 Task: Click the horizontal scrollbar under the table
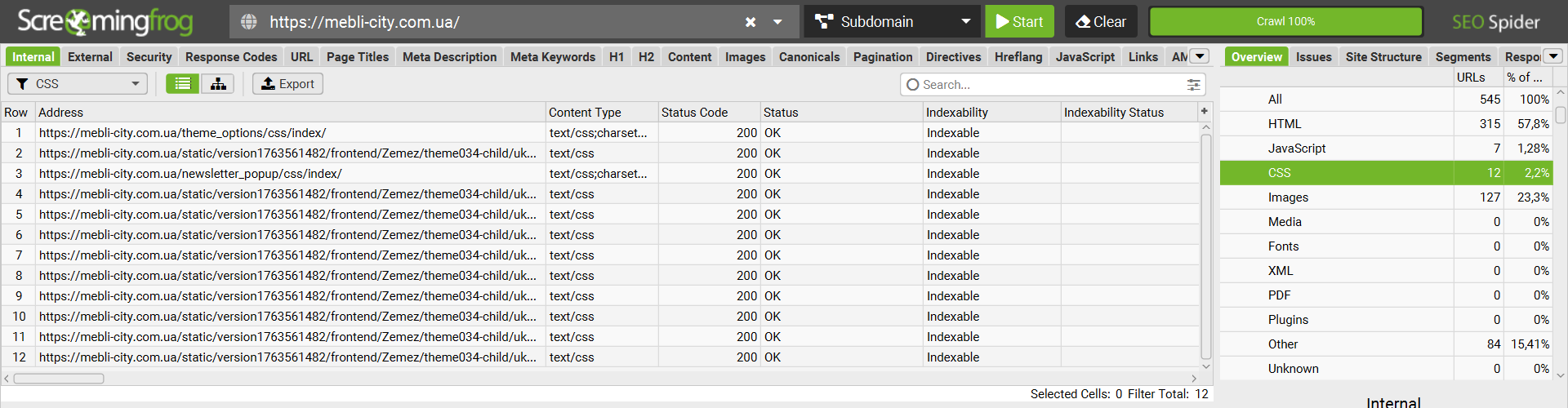59,379
